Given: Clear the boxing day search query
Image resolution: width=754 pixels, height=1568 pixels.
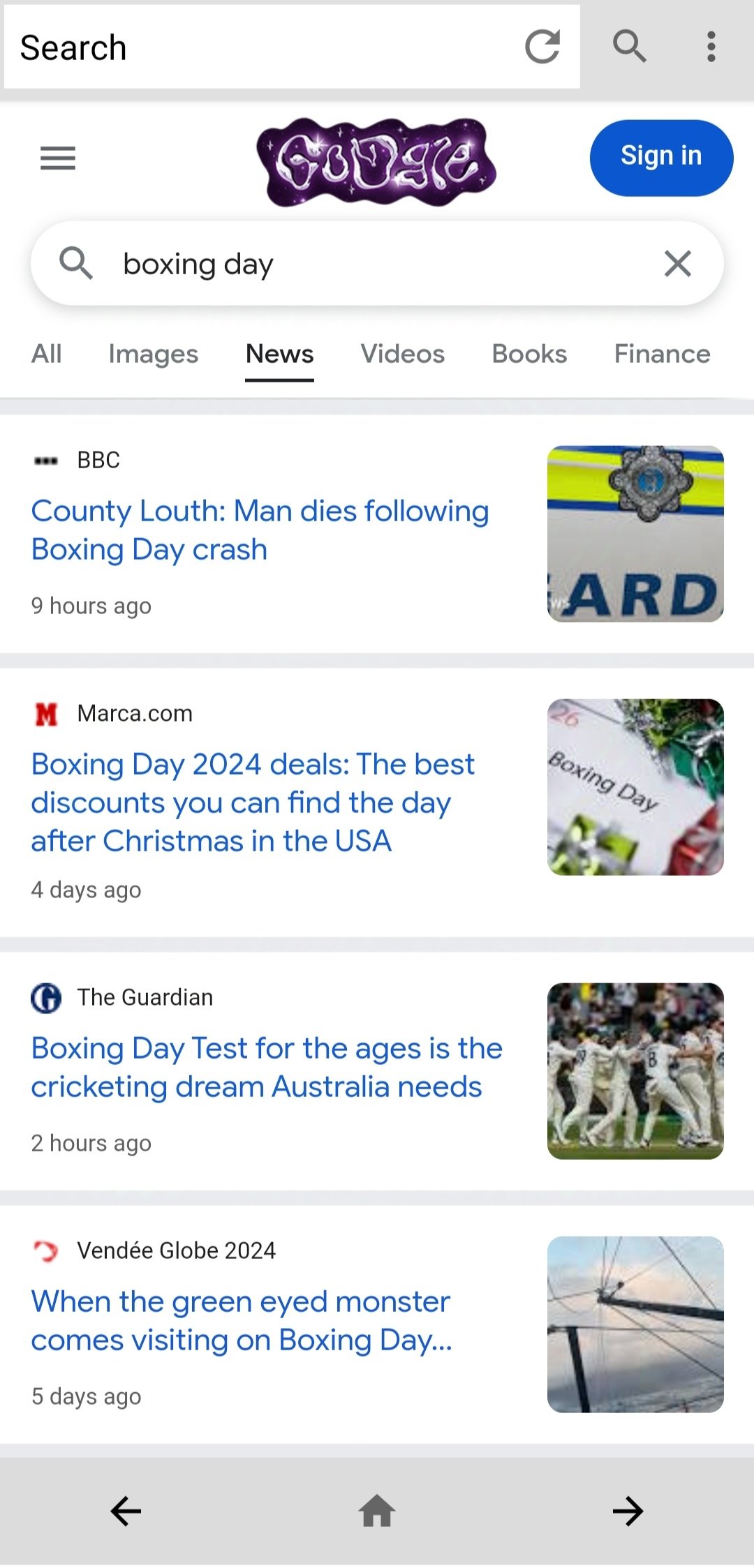Looking at the screenshot, I should [x=677, y=264].
